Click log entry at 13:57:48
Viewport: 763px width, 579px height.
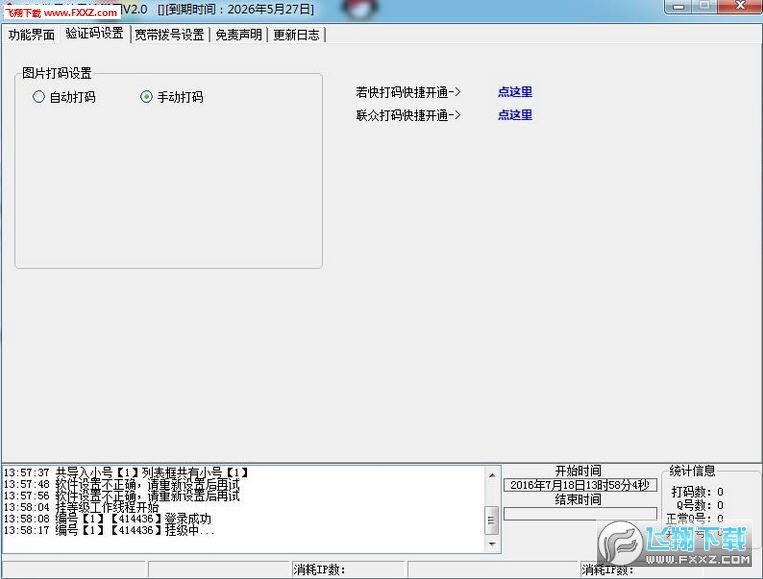pyautogui.click(x=122, y=484)
